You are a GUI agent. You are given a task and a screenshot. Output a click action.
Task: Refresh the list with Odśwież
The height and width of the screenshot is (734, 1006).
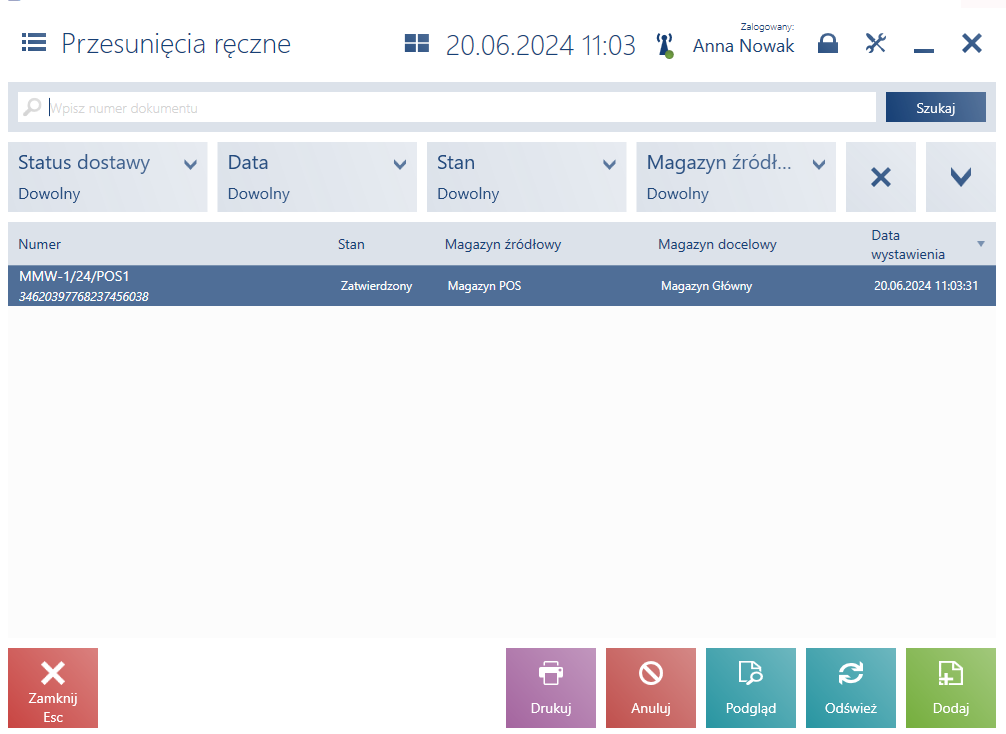(851, 688)
